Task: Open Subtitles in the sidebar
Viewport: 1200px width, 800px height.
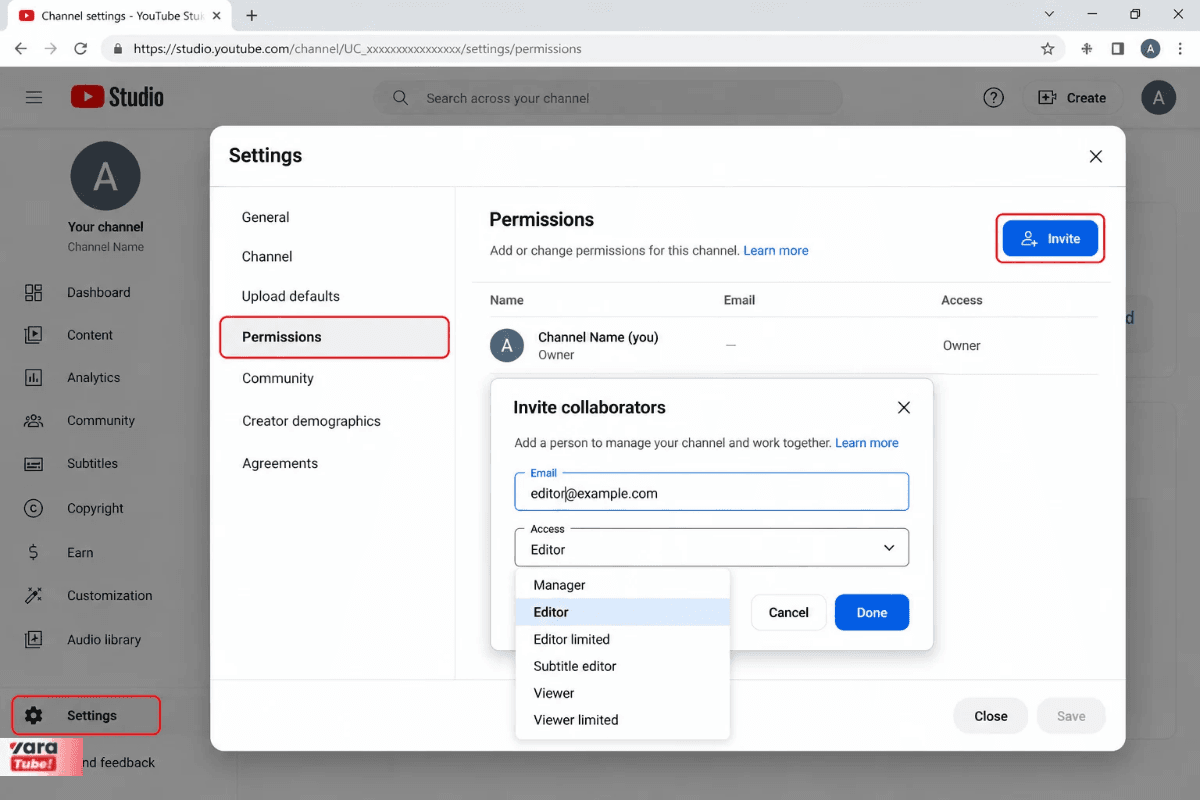Action: (x=70, y=464)
